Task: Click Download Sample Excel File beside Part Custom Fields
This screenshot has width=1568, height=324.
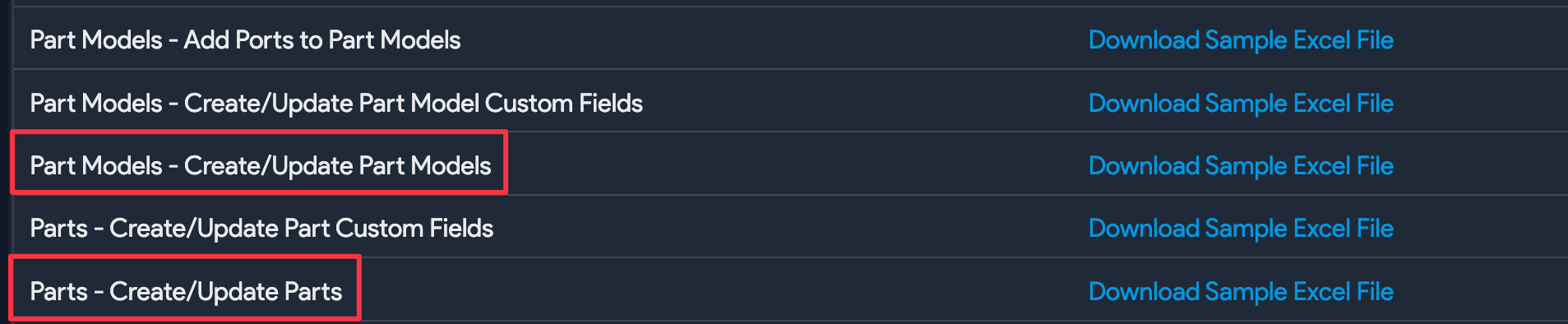Action: 1241,228
